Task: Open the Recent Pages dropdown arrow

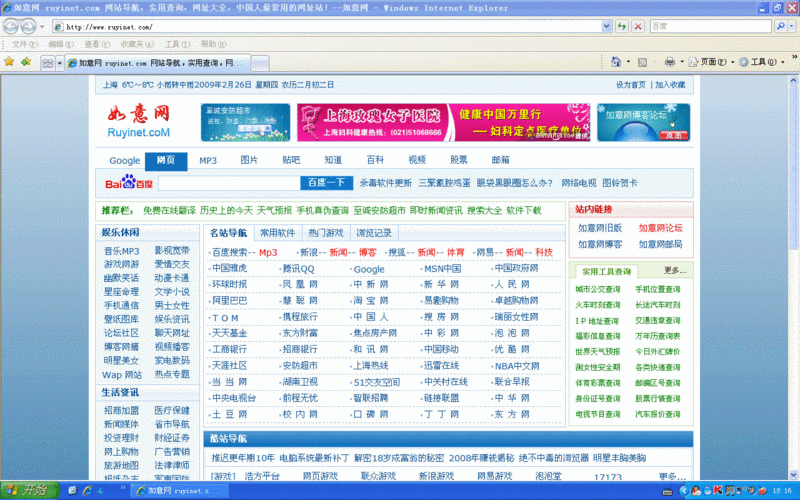Action: (42, 26)
